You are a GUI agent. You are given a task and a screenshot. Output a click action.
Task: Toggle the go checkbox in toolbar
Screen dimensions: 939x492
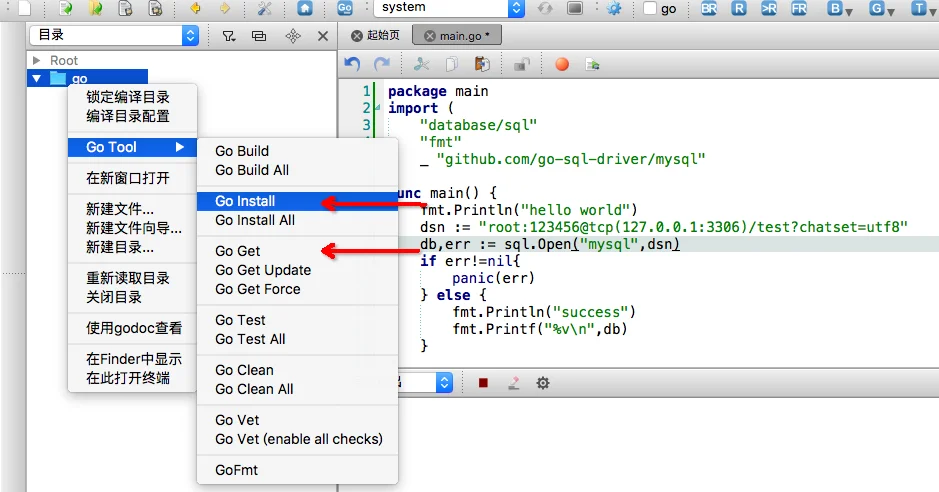[649, 9]
